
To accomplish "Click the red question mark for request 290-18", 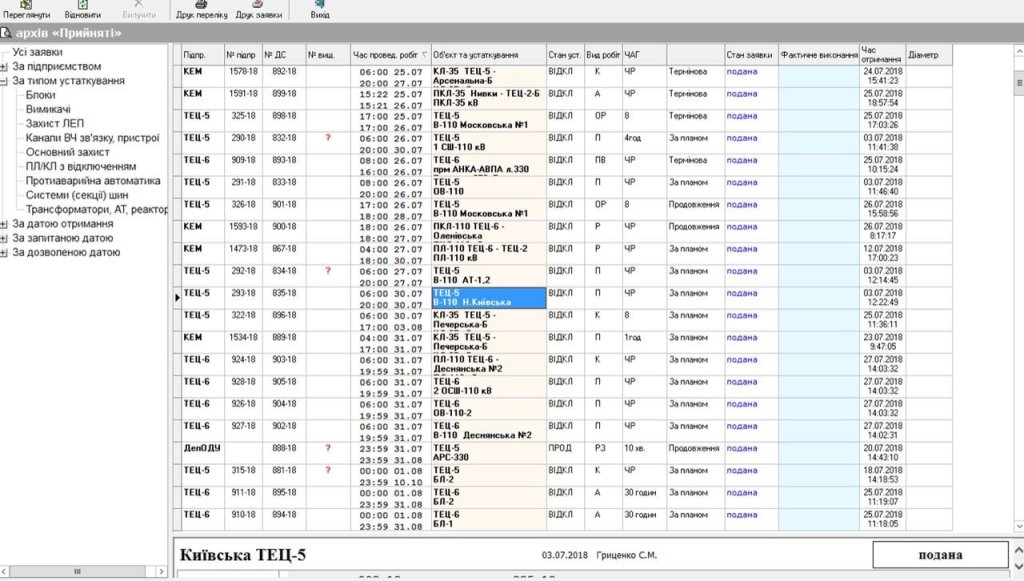I will pos(327,138).
